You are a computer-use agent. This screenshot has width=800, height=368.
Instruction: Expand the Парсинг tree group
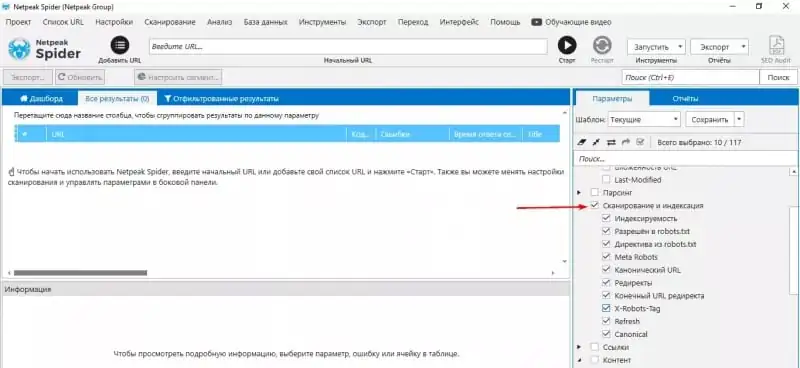[579, 192]
